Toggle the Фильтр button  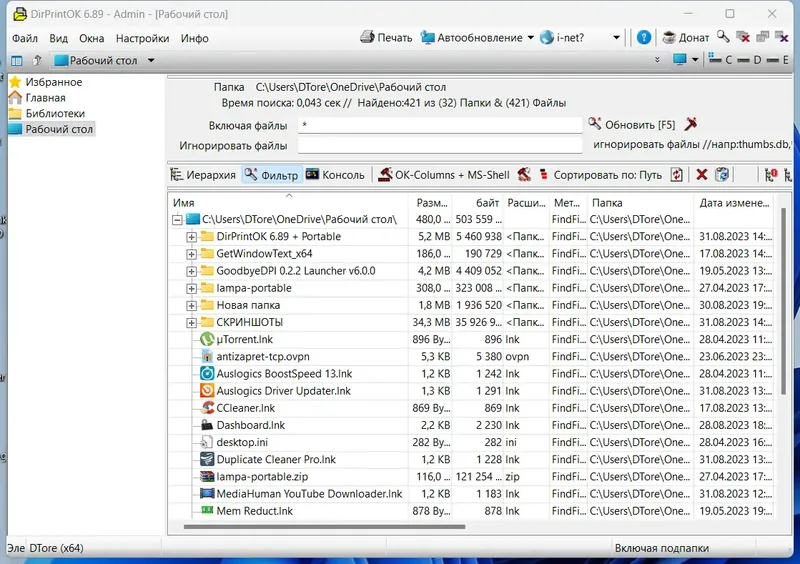point(271,175)
